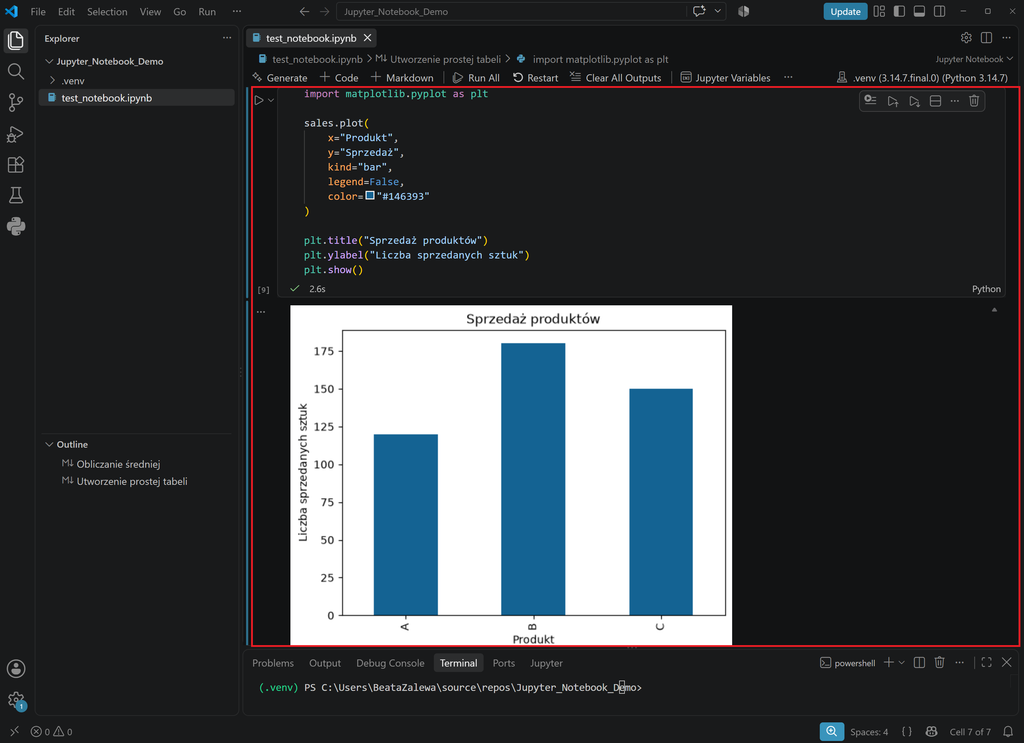Open the Manage gear menu
This screenshot has height=743, width=1024.
[16, 701]
